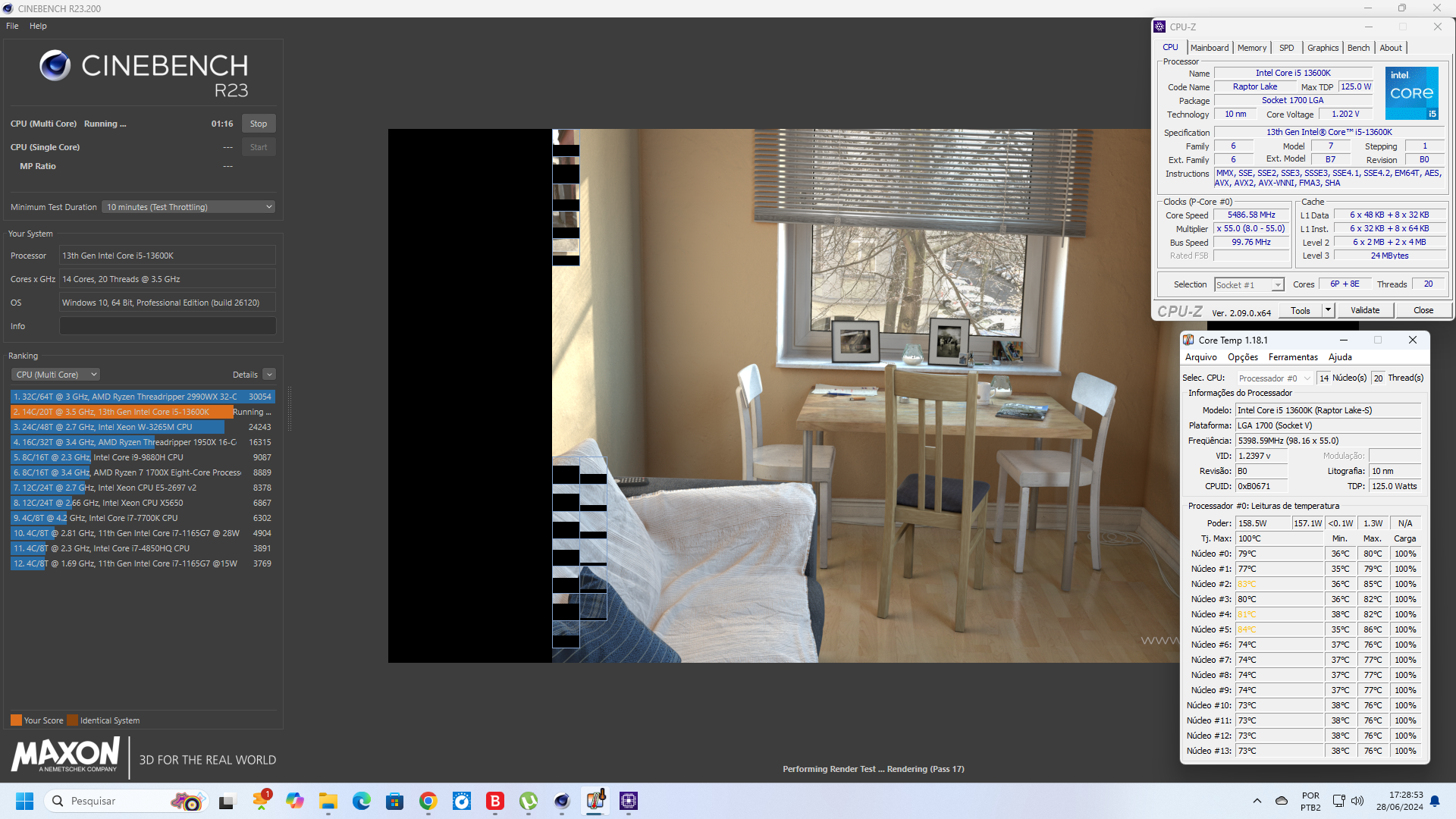The image size is (1456, 819).
Task: Open the OneDrive cloud tray icon
Action: 1282,801
